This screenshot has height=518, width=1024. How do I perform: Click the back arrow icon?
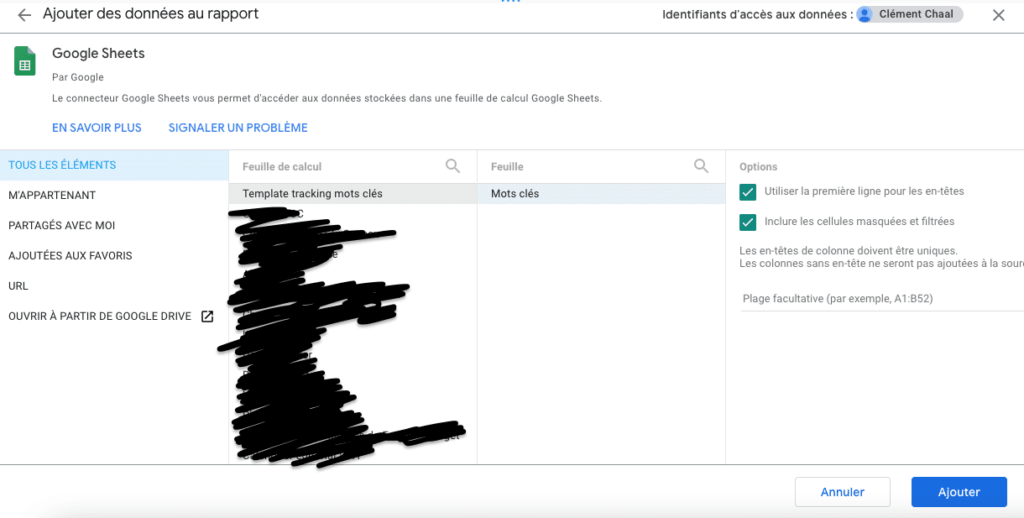(x=24, y=15)
